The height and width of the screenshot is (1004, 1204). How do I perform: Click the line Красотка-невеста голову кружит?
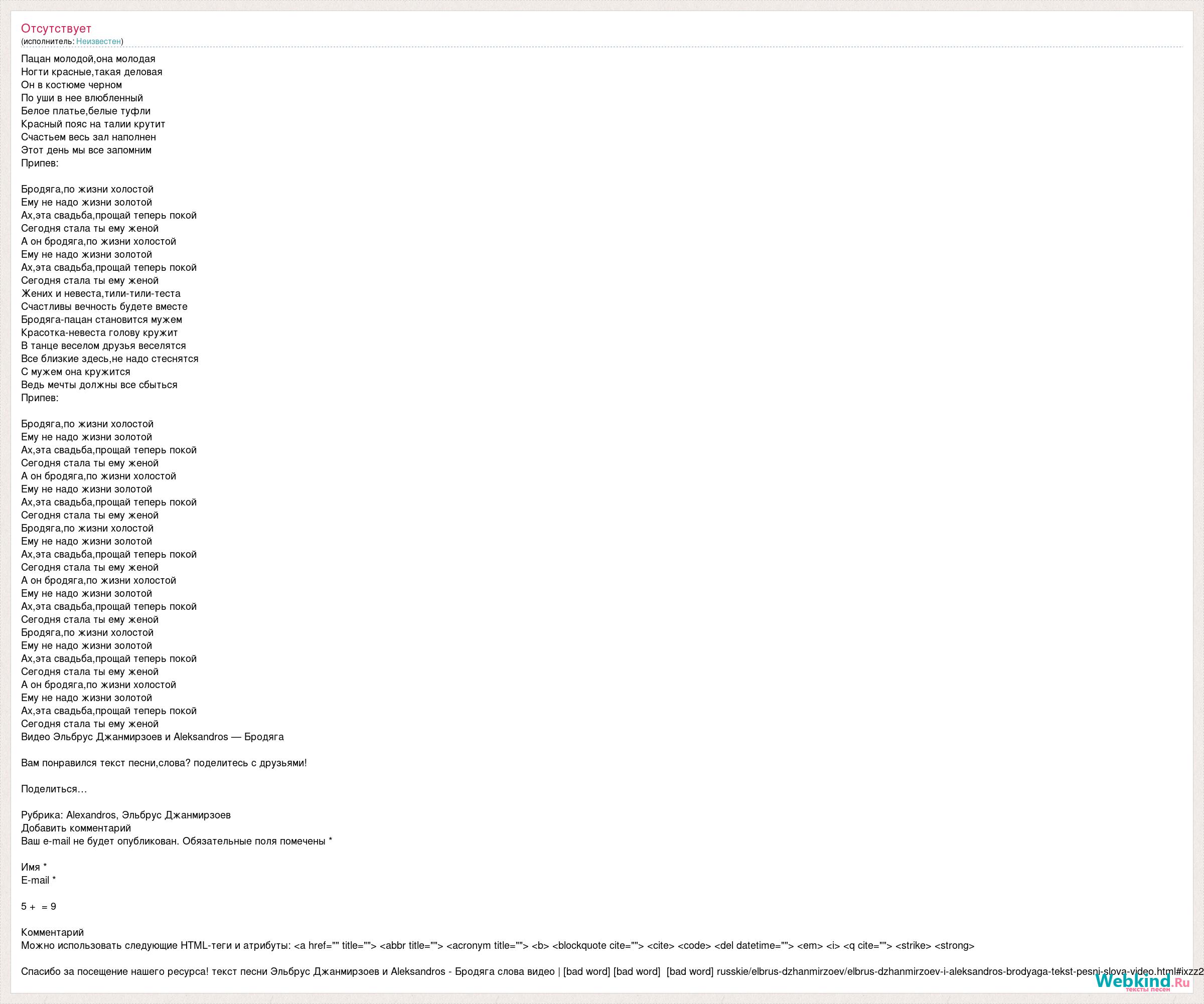coord(99,332)
